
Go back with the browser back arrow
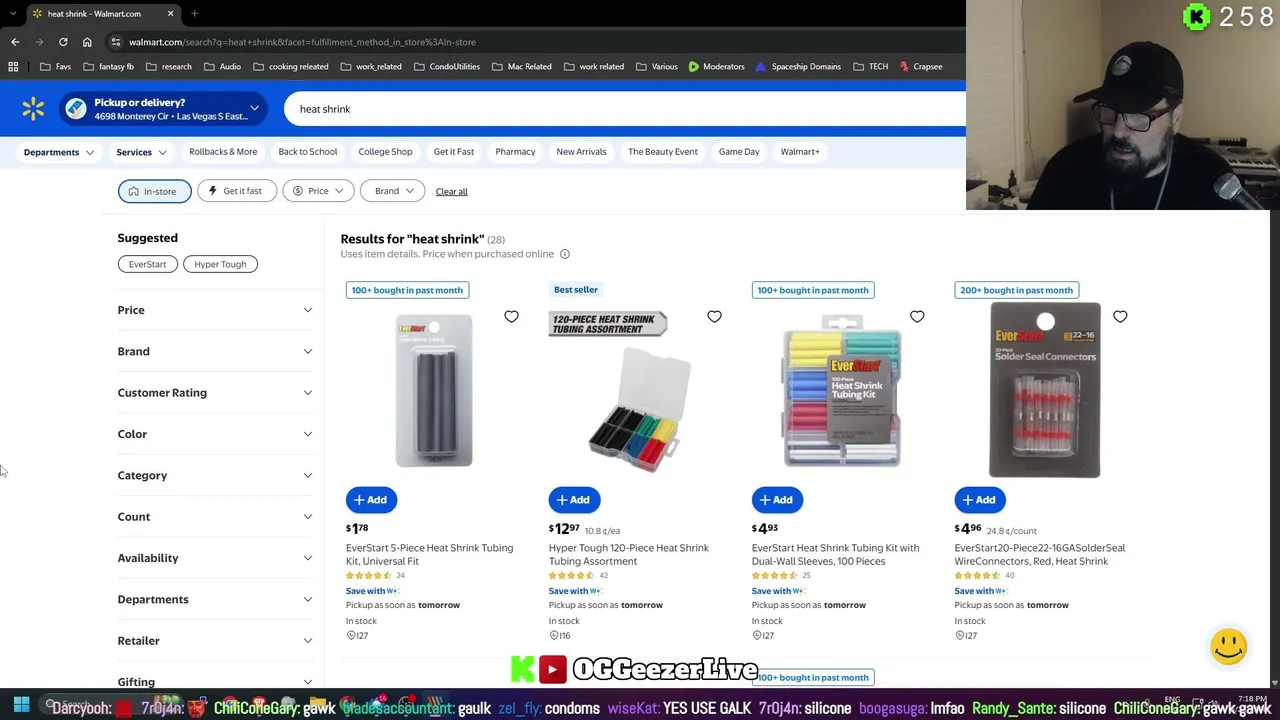pyautogui.click(x=15, y=42)
